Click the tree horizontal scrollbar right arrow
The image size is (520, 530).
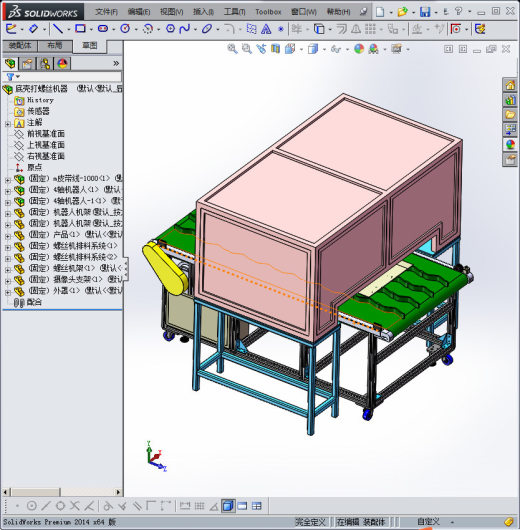pos(118,492)
